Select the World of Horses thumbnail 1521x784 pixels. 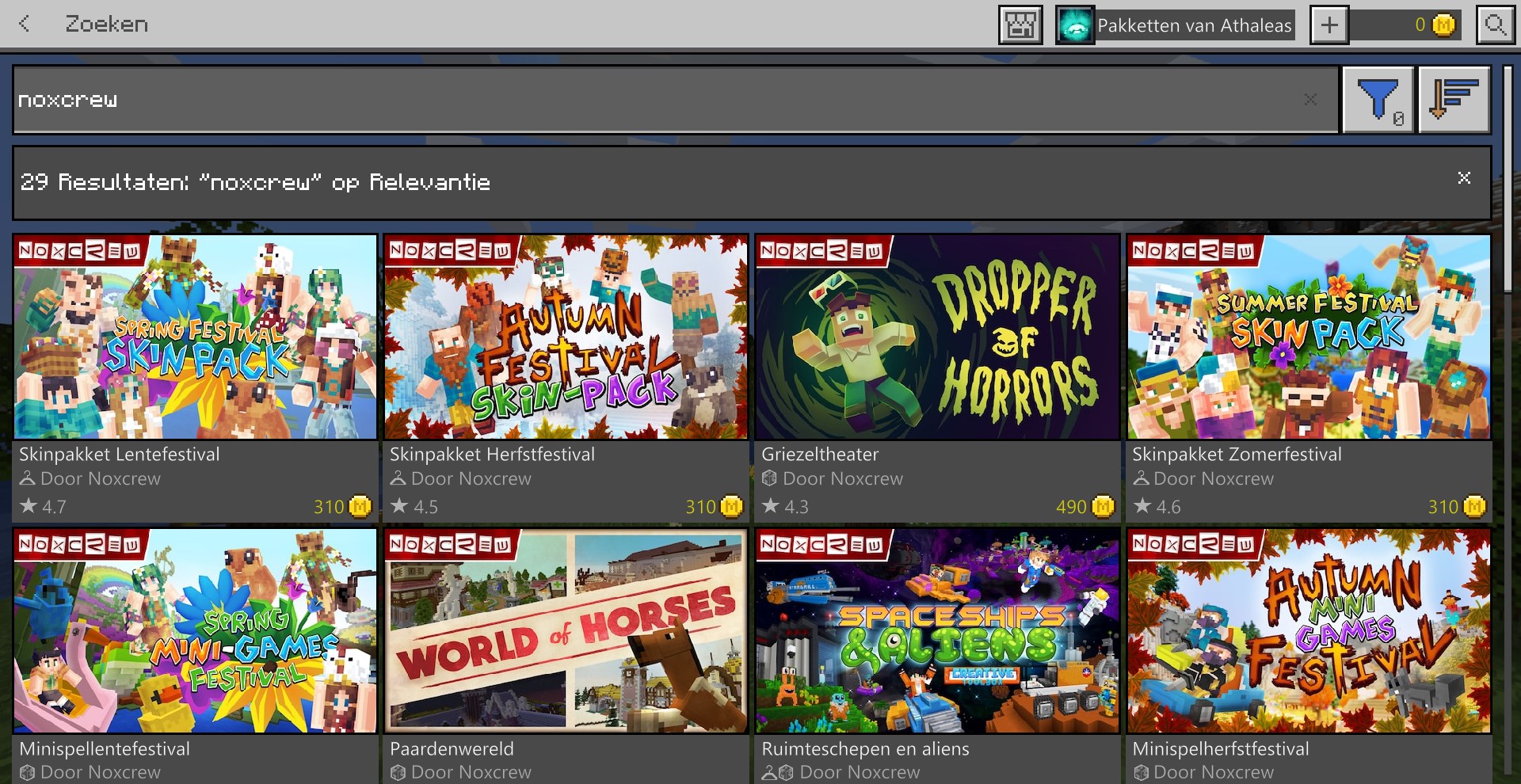click(x=566, y=631)
